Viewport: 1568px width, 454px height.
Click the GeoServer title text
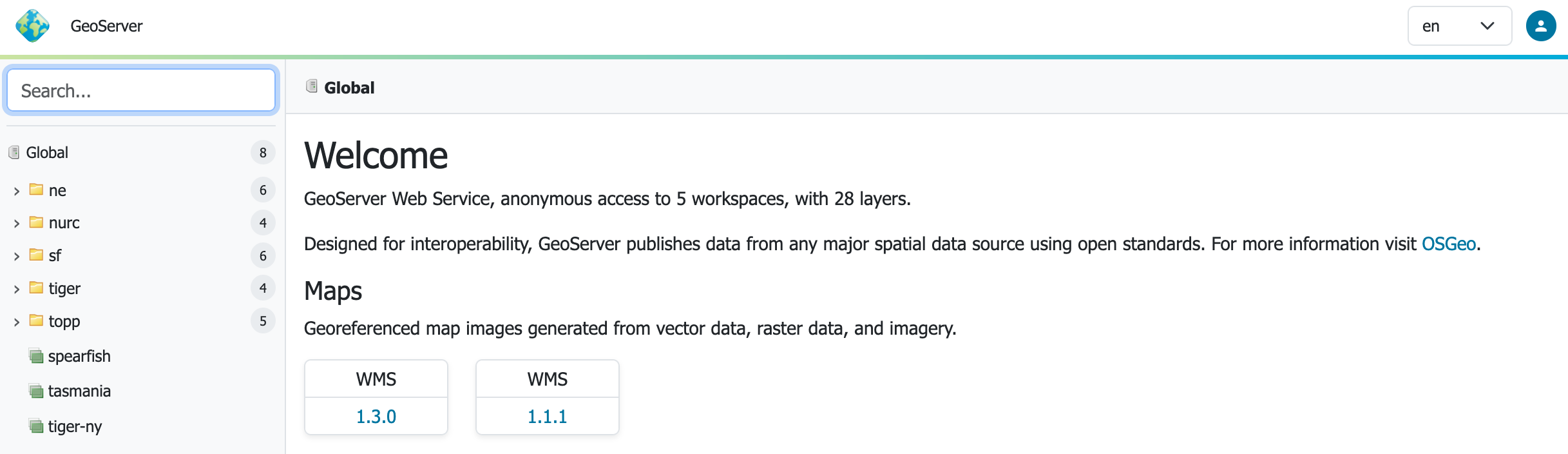106,26
